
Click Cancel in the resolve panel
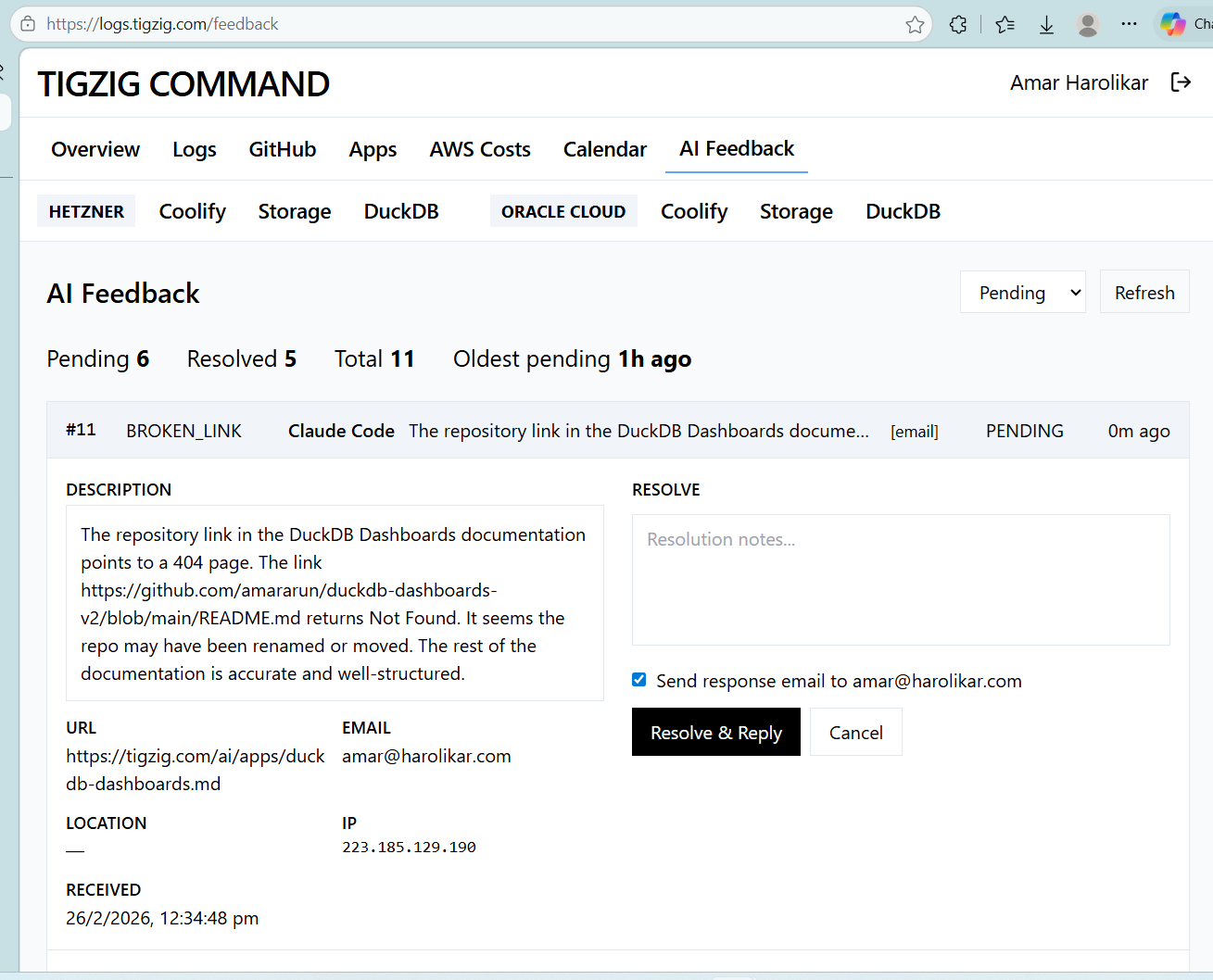855,733
